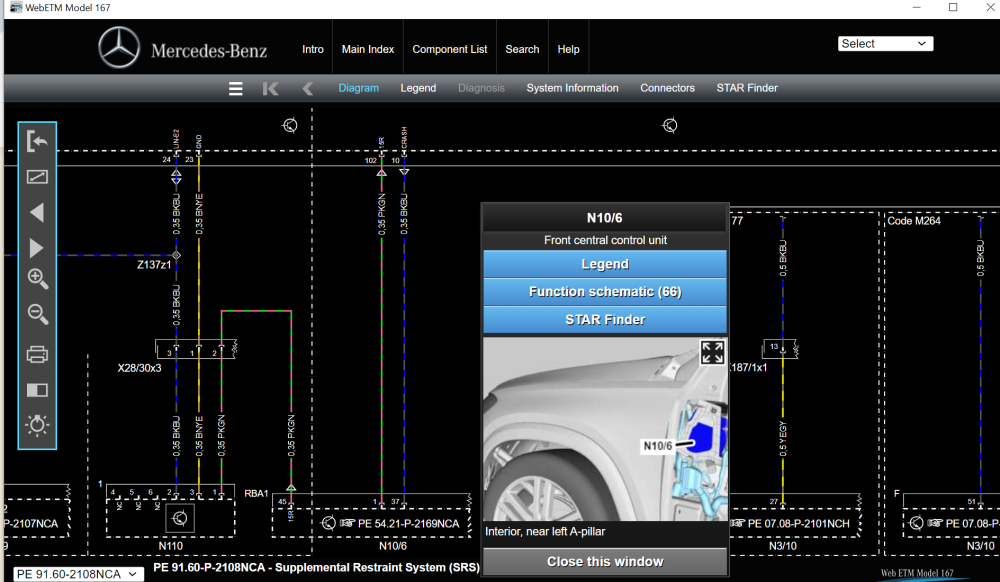
Task: Click the blue STAR Finder button in popup
Action: (x=605, y=320)
